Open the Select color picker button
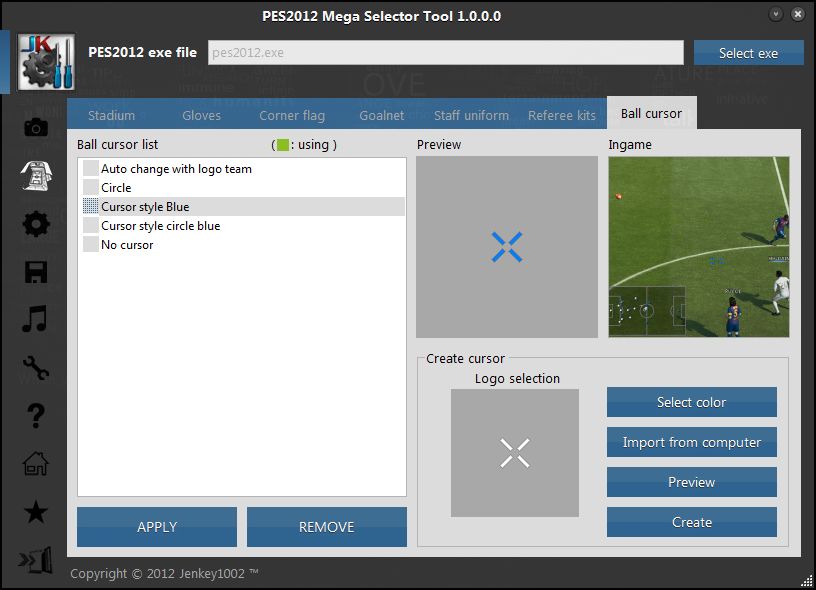This screenshot has width=816, height=590. pos(691,402)
